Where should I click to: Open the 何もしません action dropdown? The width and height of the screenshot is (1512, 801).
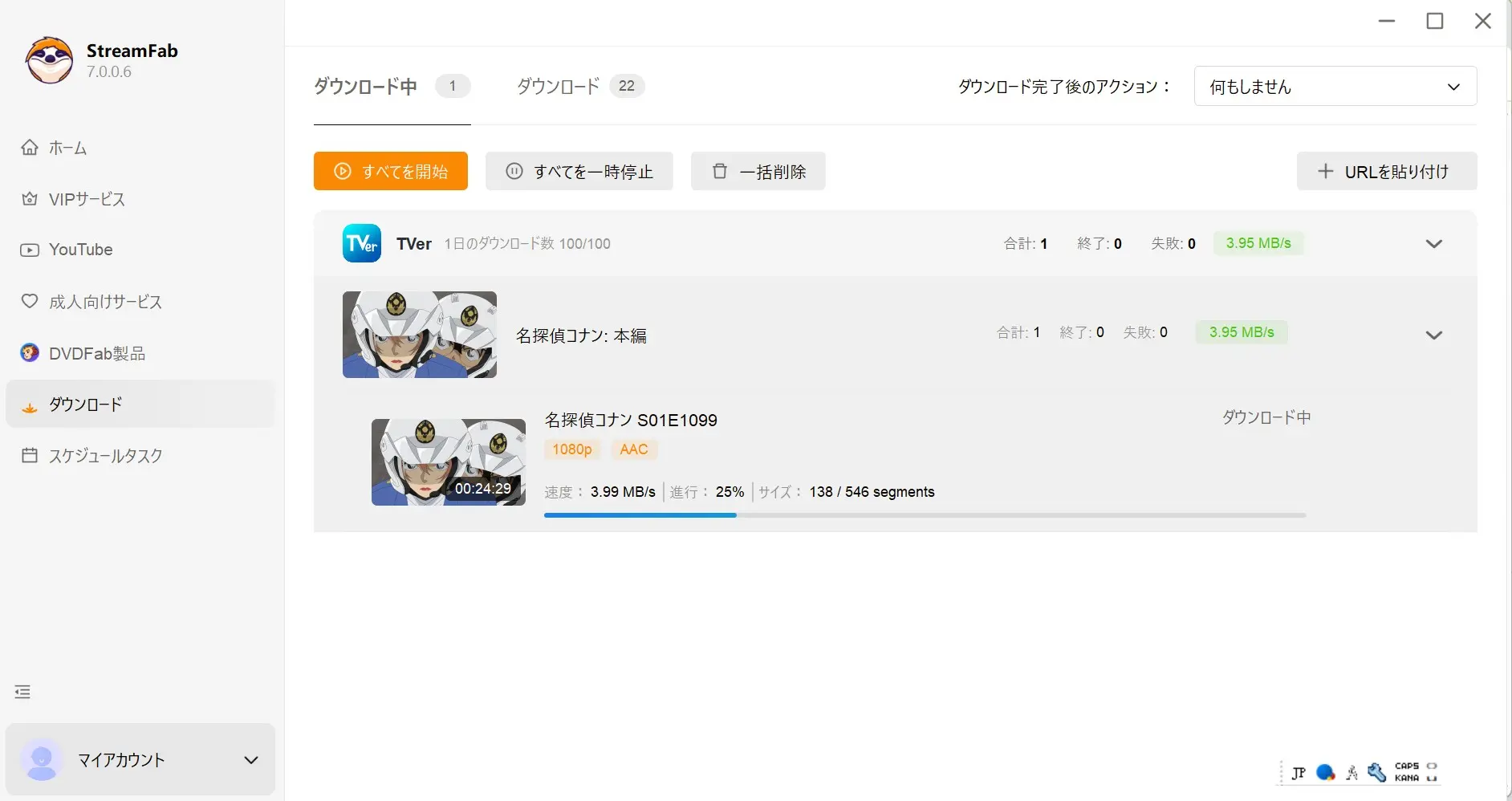[x=1335, y=86]
